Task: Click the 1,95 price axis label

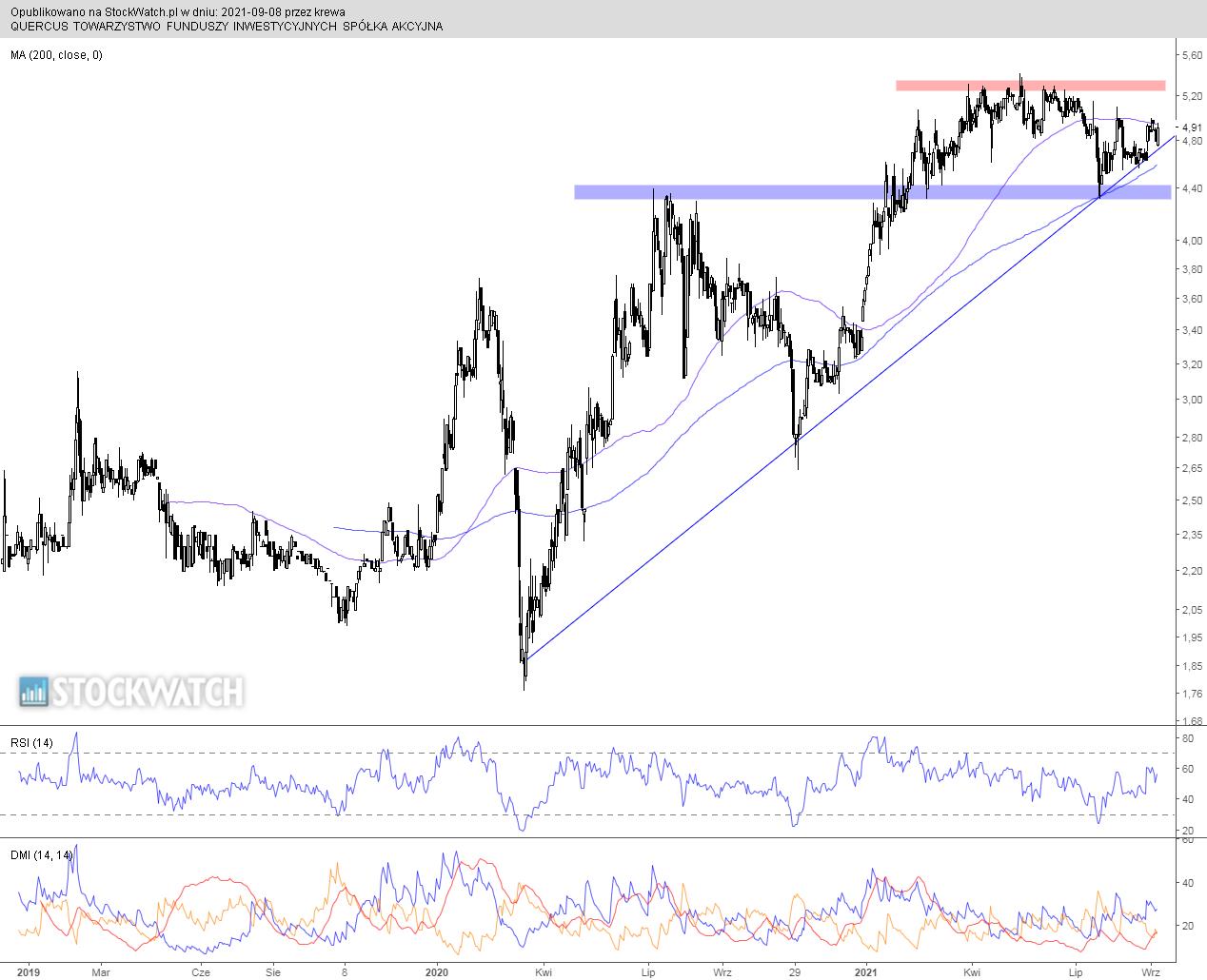Action: [x=1190, y=637]
